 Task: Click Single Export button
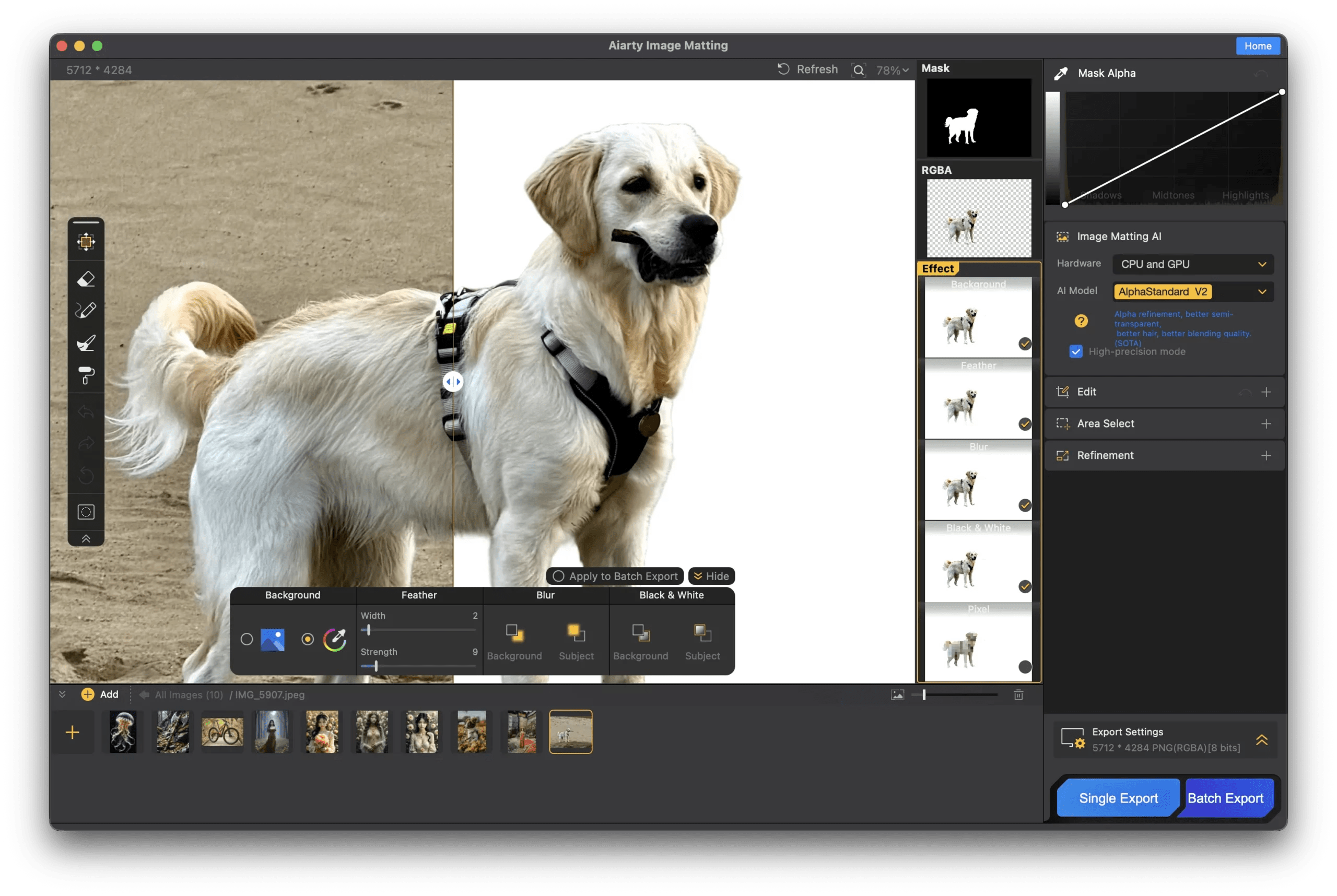1118,798
